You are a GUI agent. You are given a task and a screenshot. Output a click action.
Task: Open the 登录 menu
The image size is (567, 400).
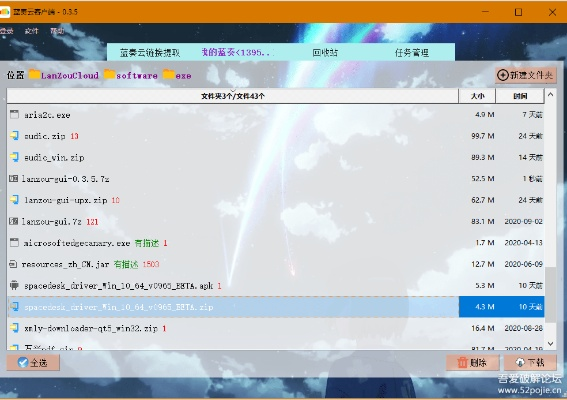coord(6,31)
